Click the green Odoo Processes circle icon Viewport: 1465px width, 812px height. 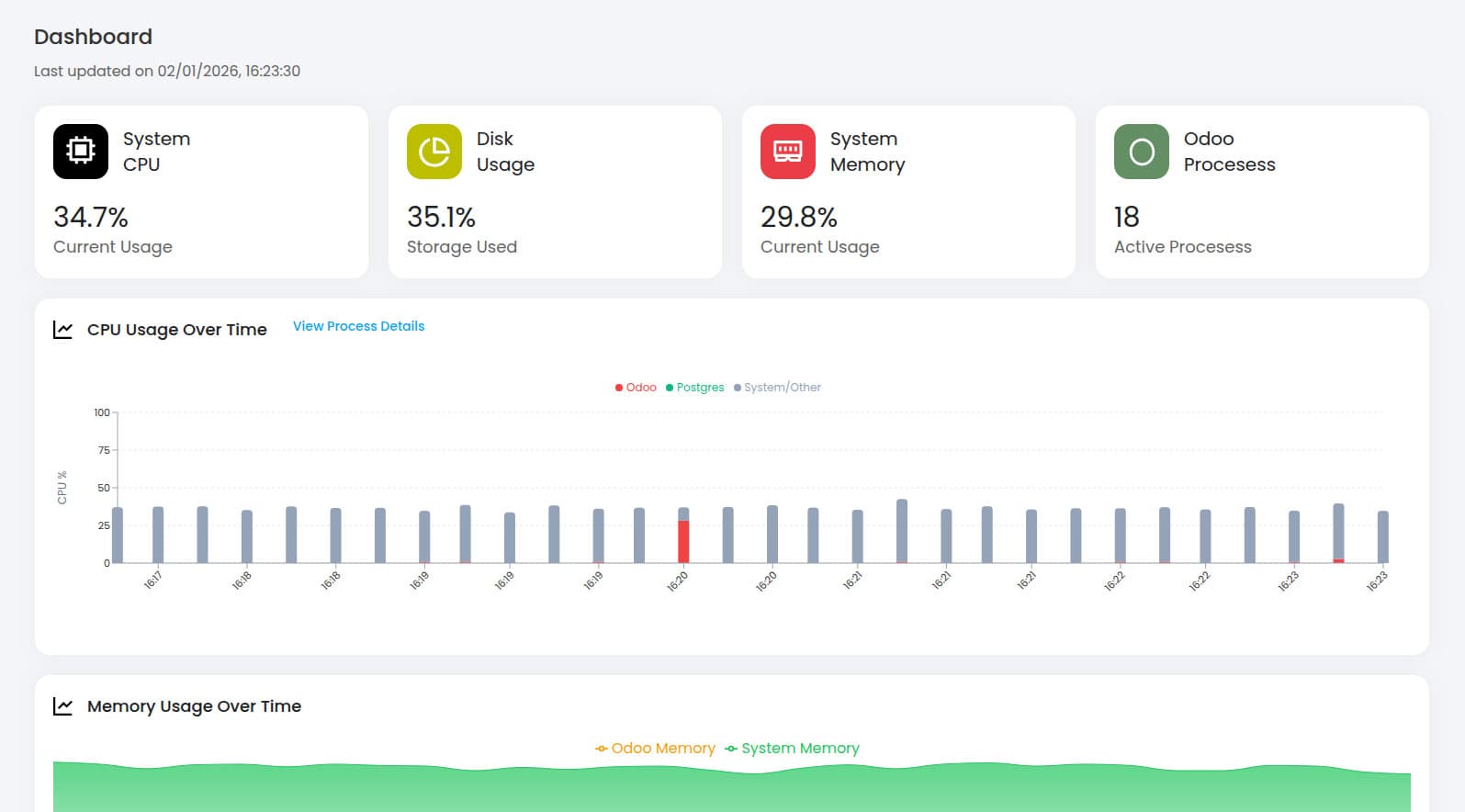(1142, 152)
